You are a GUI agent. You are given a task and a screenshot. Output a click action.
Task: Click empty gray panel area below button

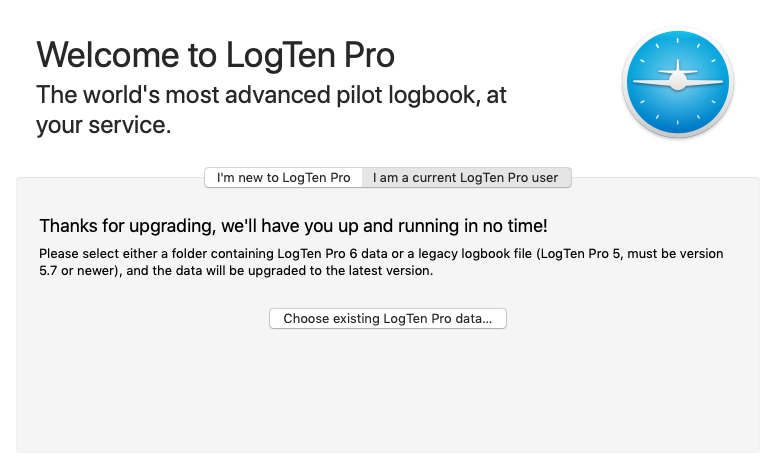[x=388, y=390]
